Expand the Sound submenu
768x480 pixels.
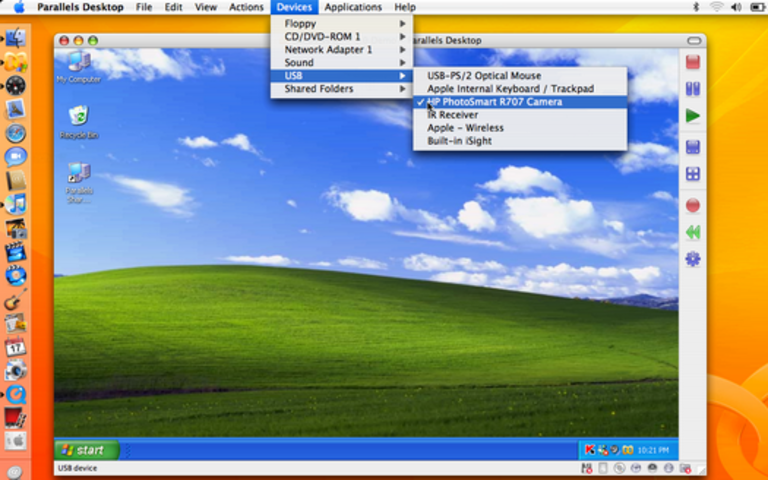pos(341,63)
